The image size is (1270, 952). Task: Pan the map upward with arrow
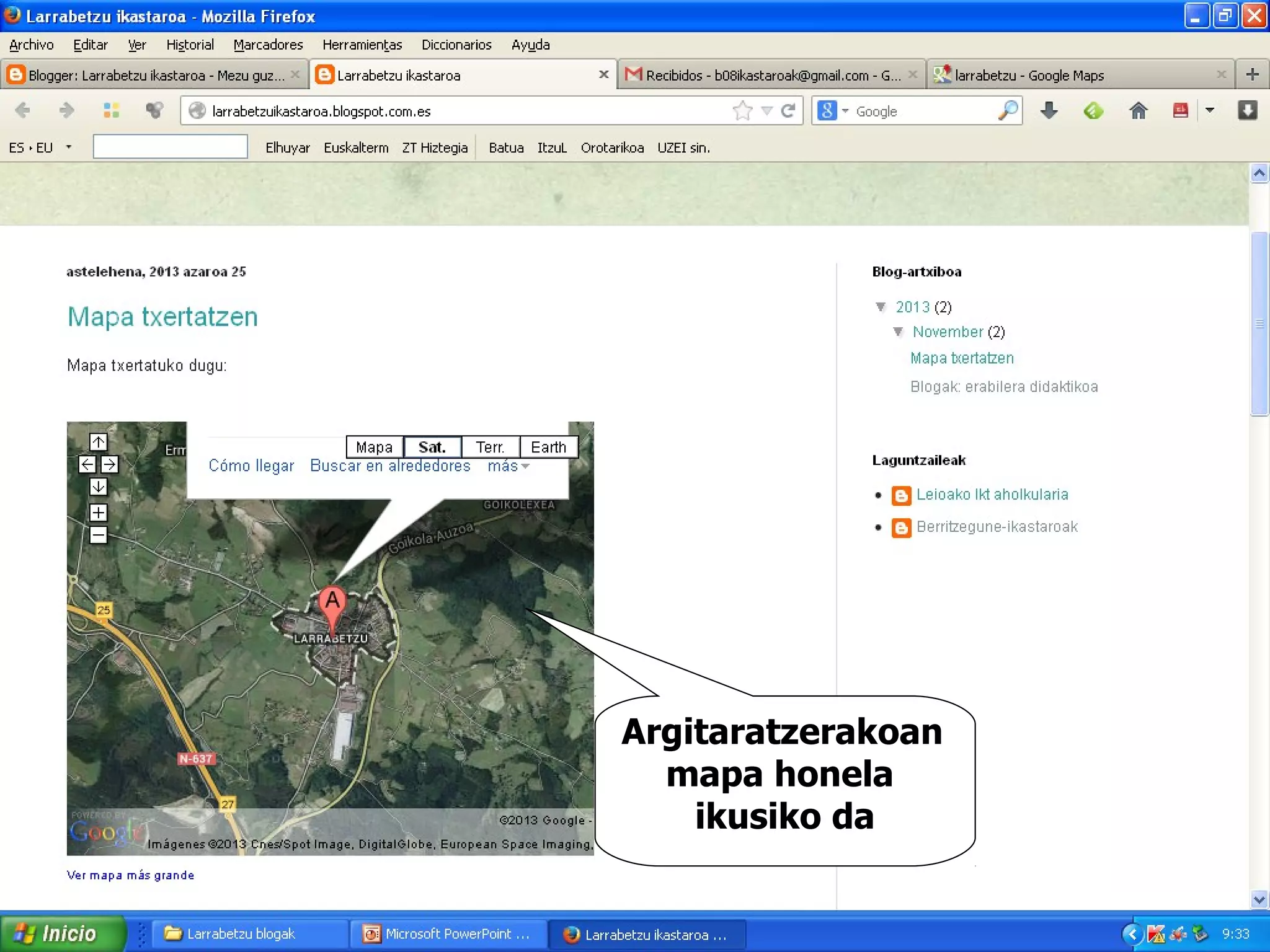pos(98,442)
